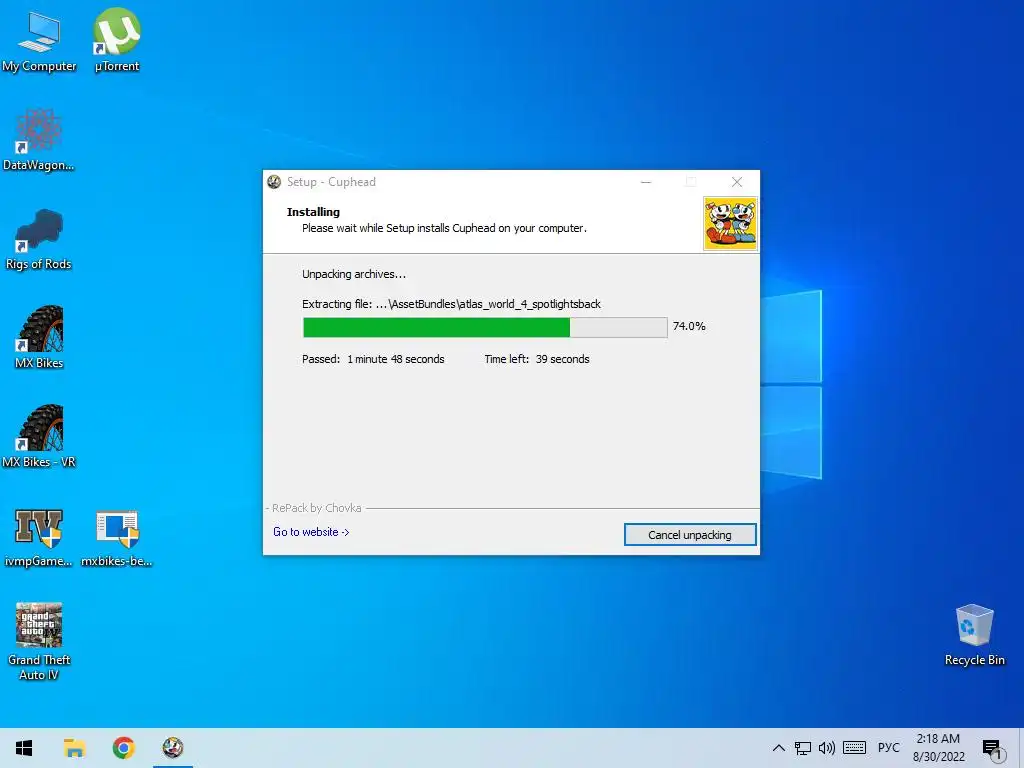Select the MX Bikes - VR shortcut
This screenshot has height=768, width=1024.
(39, 437)
